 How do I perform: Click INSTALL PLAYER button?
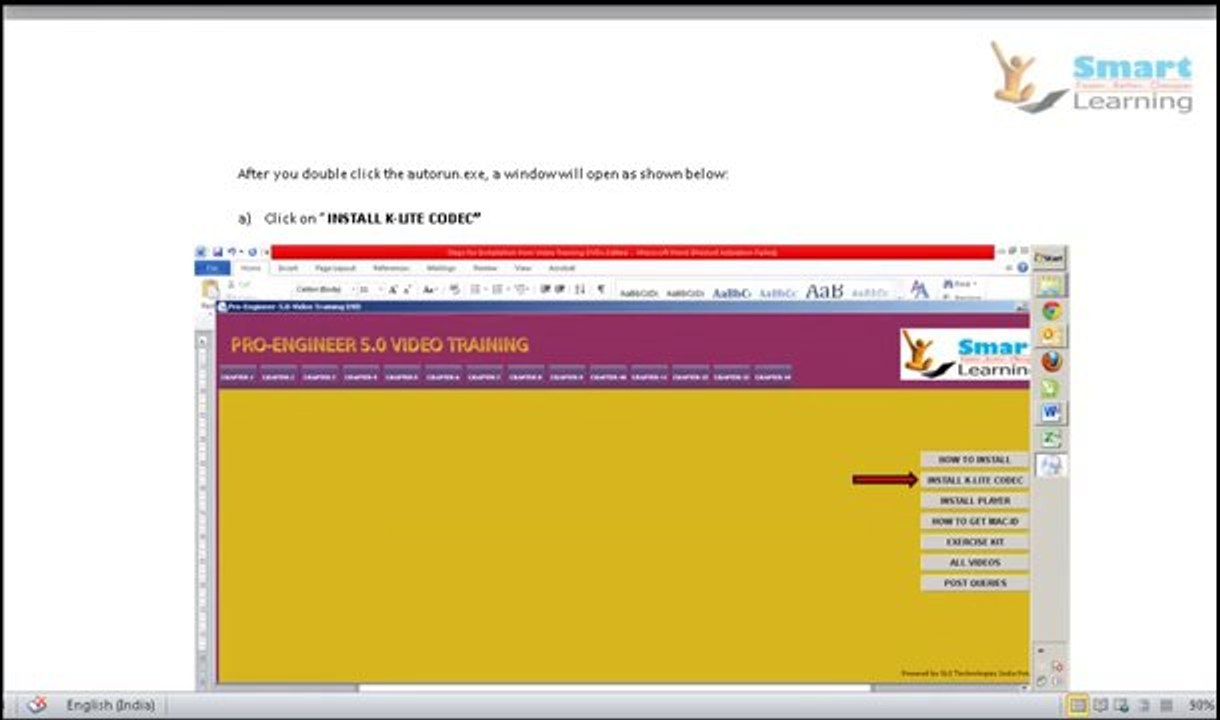click(974, 500)
